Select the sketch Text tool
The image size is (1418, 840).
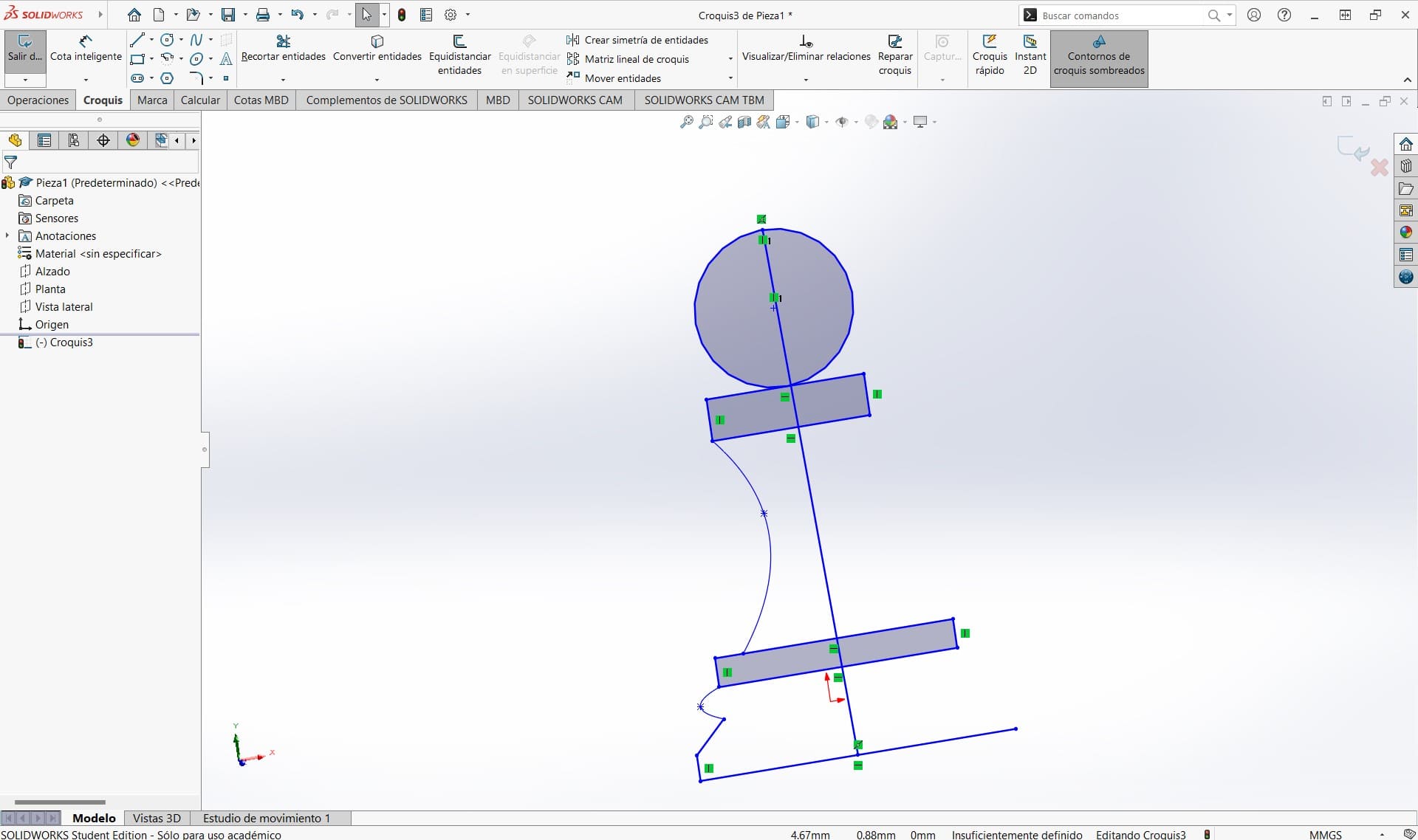click(226, 59)
